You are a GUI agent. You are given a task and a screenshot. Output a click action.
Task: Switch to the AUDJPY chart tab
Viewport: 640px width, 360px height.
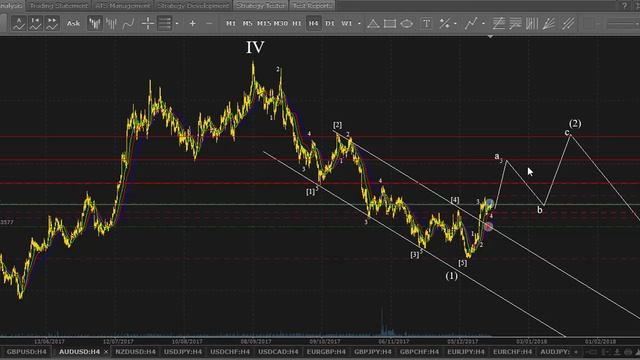click(555, 351)
